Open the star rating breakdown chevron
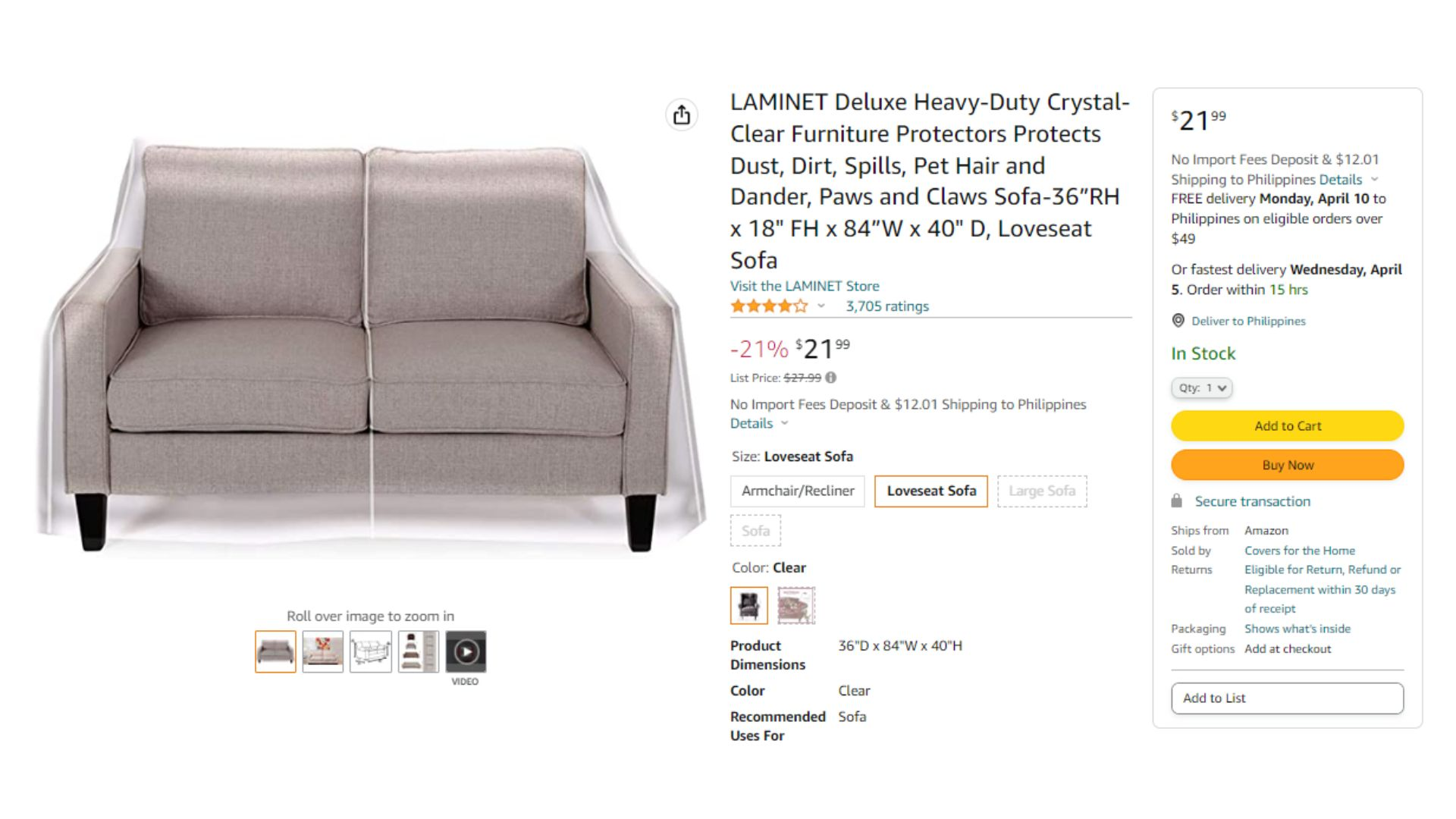Viewport: 1456px width, 819px height. pos(821,306)
